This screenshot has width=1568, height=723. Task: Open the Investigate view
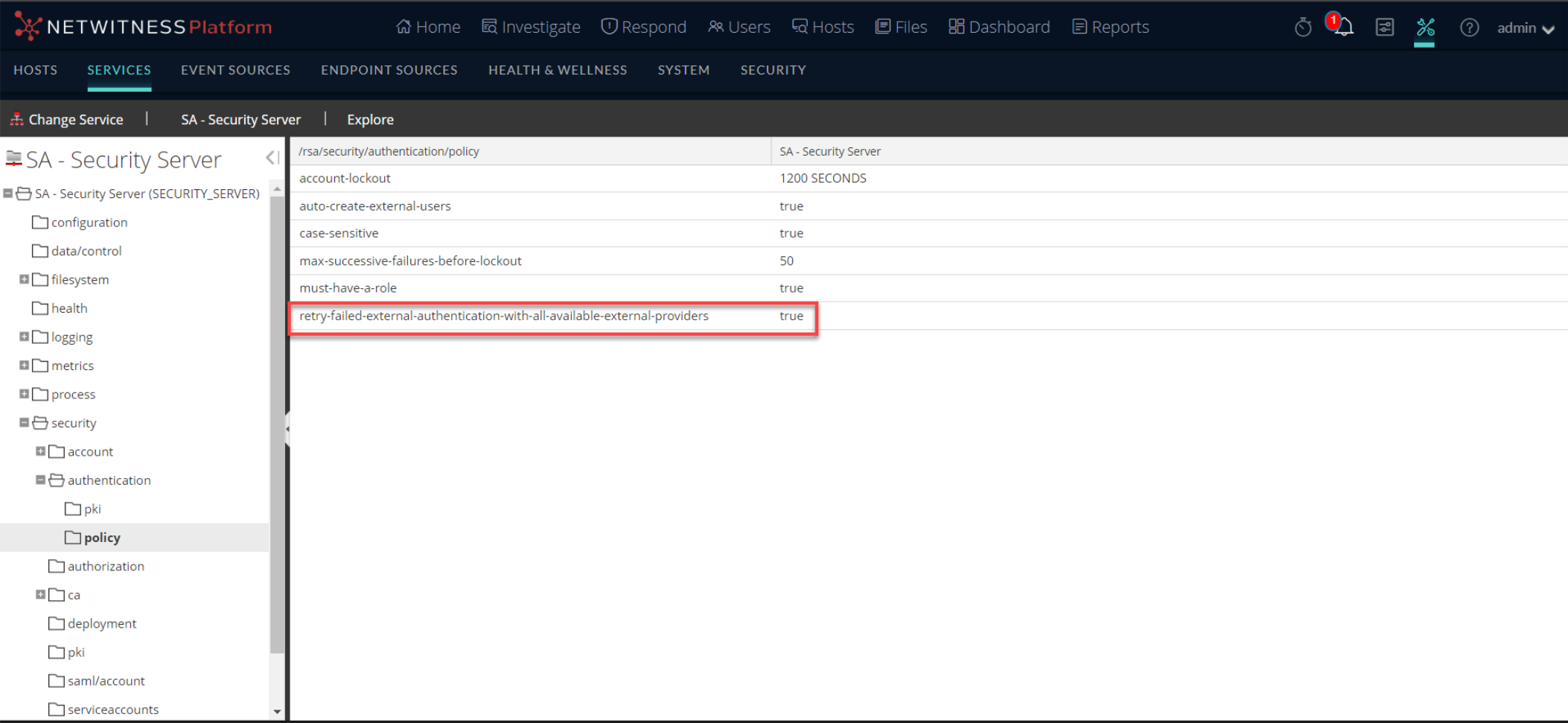[530, 26]
